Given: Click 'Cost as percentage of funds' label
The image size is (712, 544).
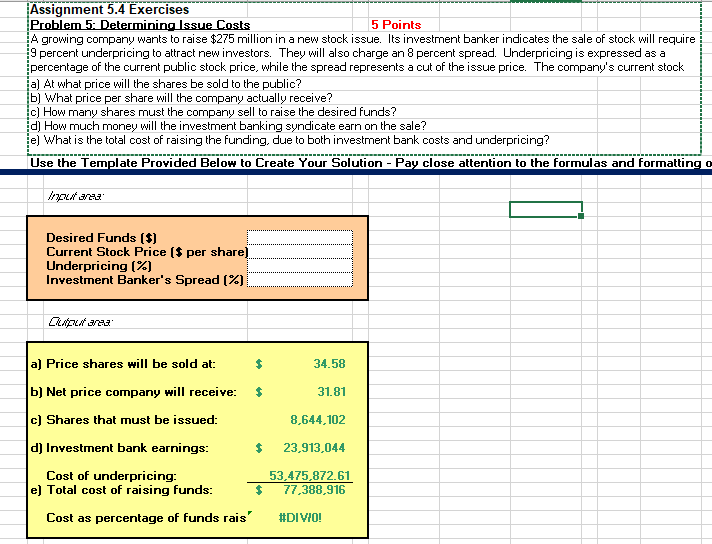Looking at the screenshot, I should (146, 518).
